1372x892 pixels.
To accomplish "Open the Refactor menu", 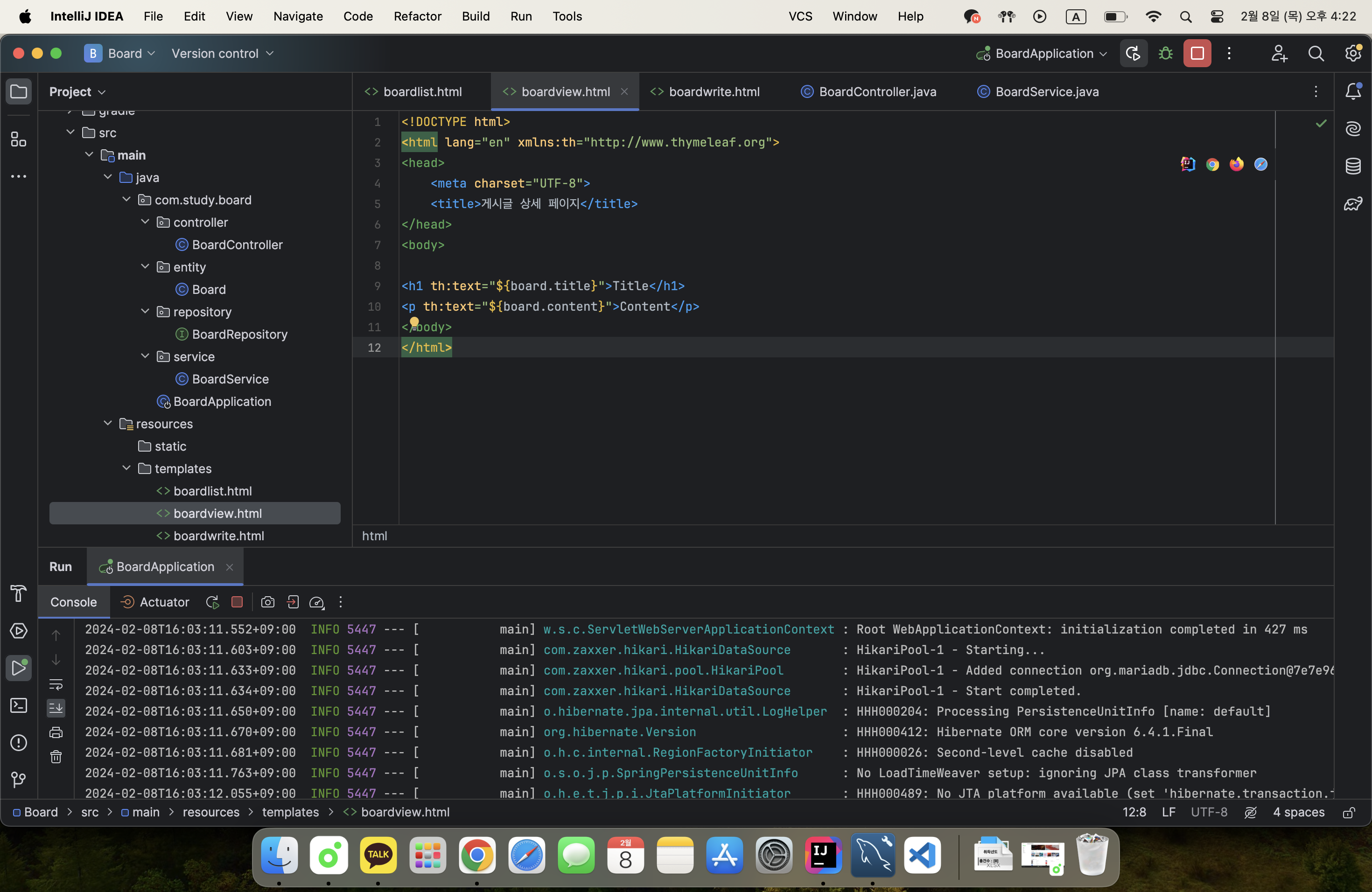I will point(417,16).
